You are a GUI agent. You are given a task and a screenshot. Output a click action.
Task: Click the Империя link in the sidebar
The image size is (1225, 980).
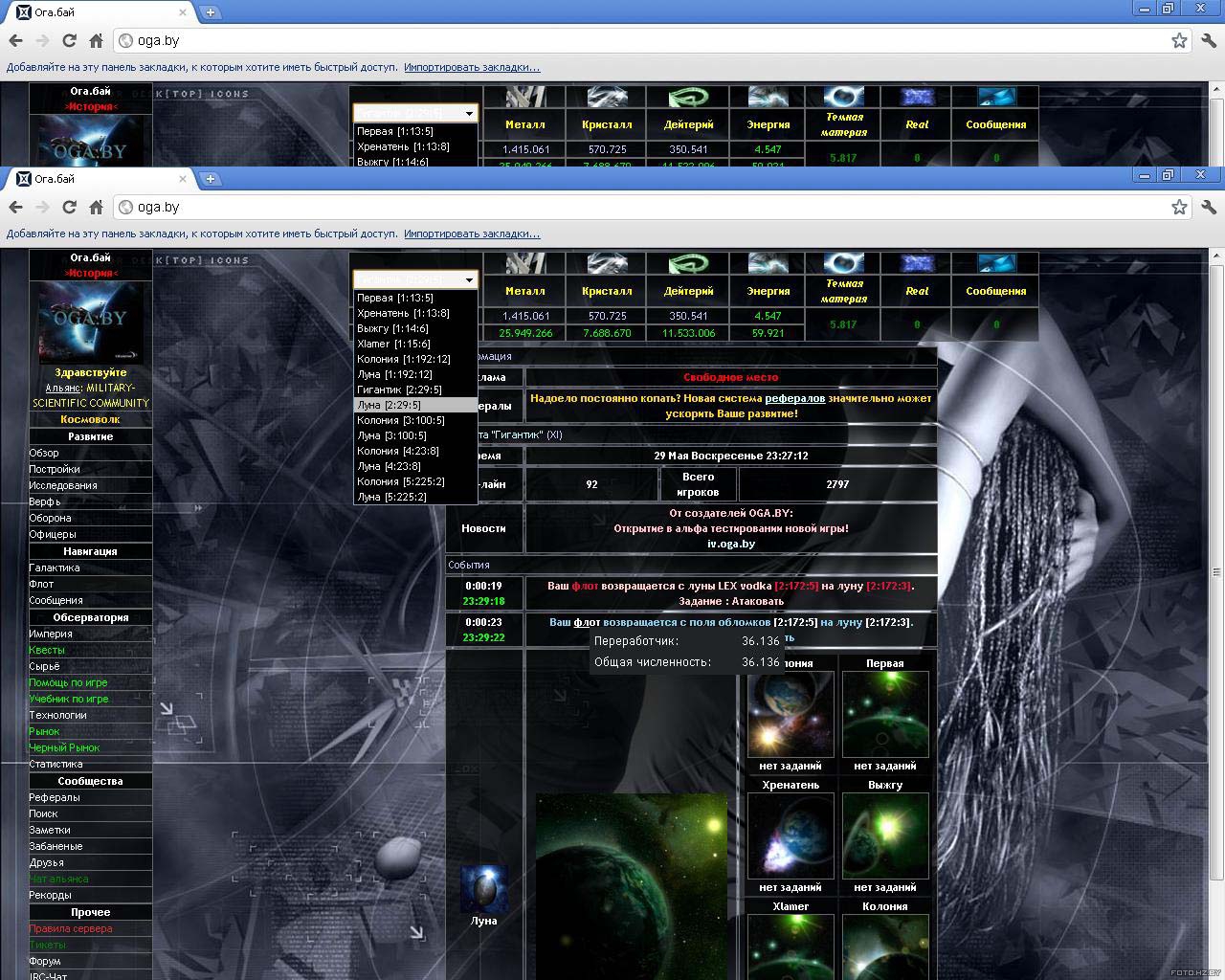(51, 634)
